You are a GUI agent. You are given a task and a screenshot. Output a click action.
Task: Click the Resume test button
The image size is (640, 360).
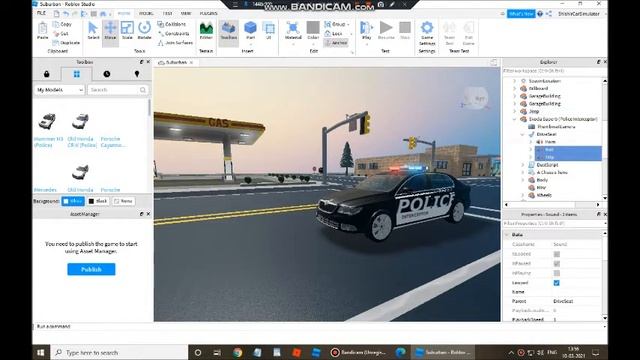click(x=386, y=31)
